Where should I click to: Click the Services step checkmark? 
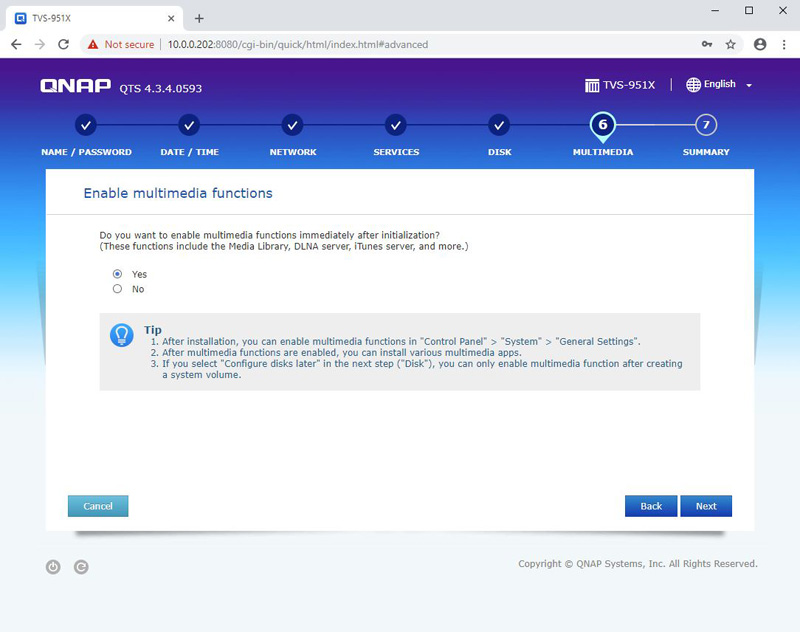[396, 125]
